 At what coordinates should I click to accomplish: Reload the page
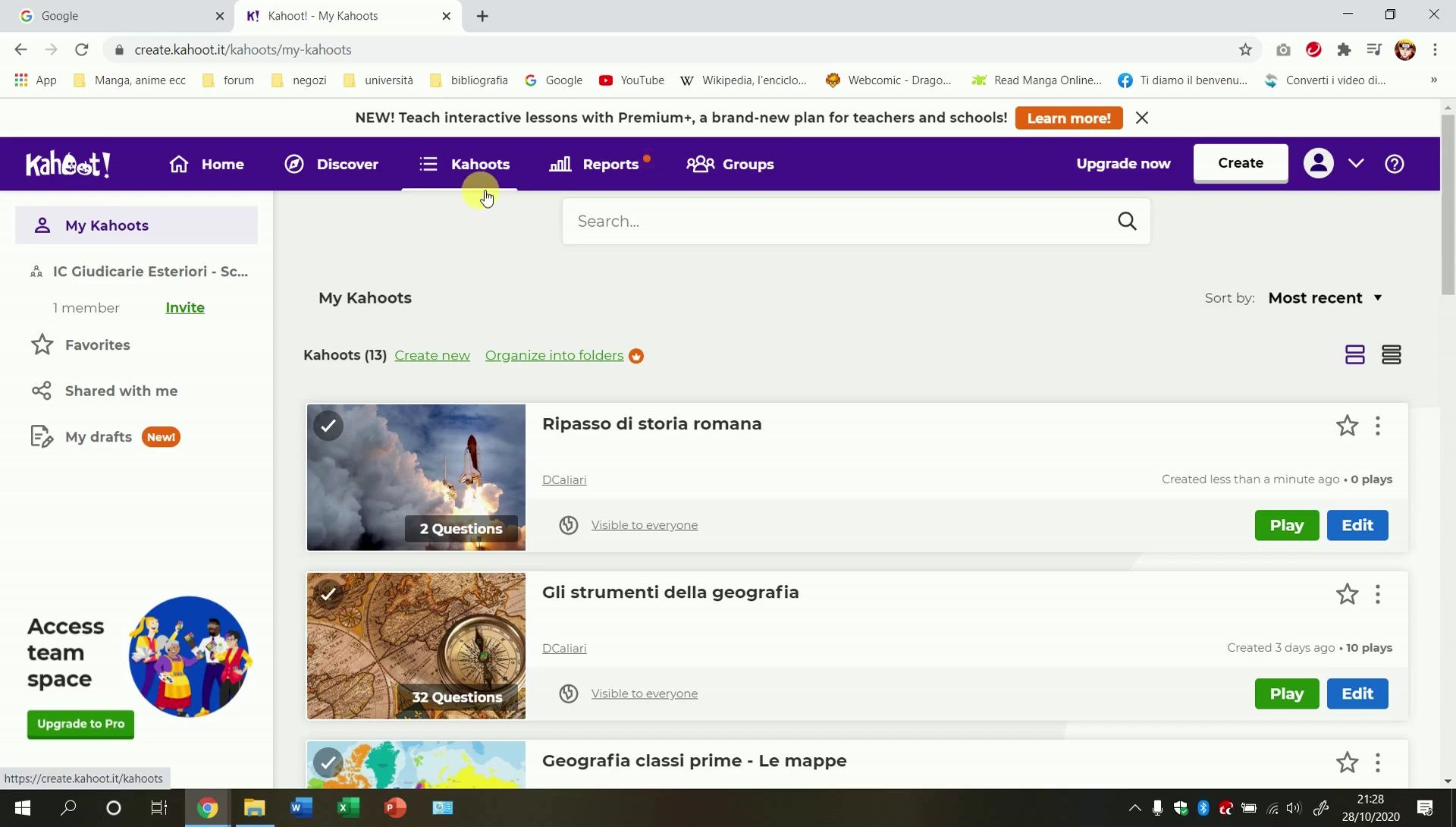click(82, 49)
